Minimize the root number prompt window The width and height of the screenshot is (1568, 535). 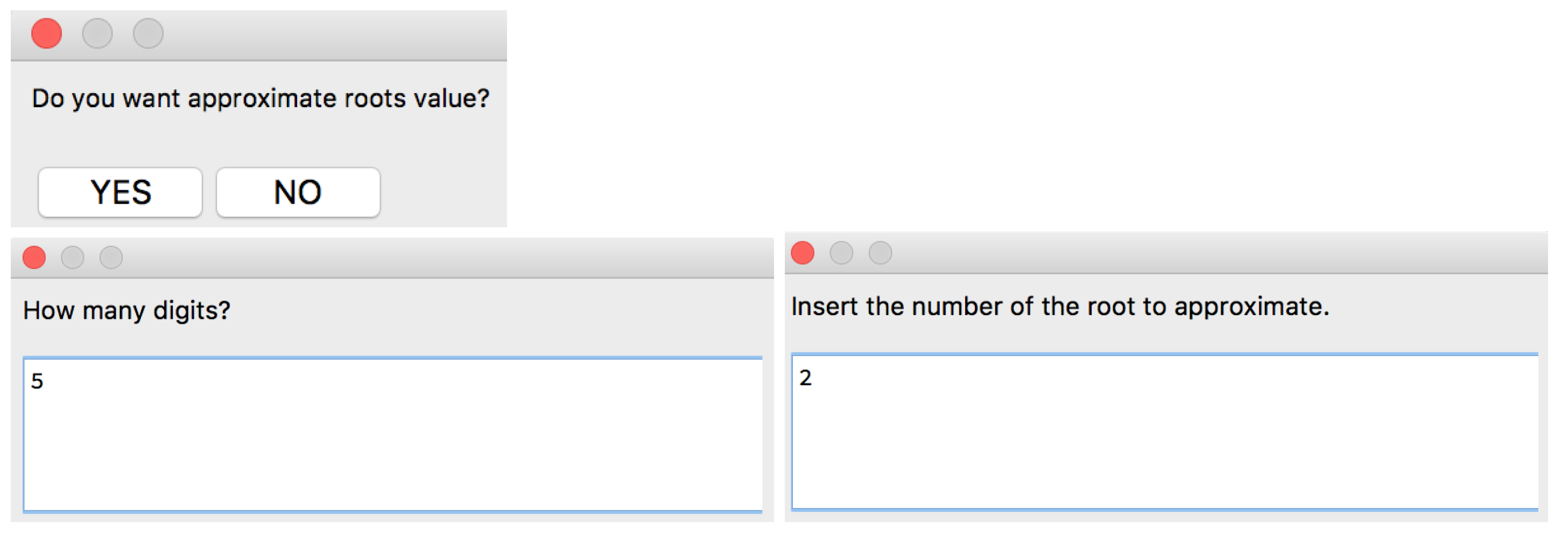(x=841, y=253)
